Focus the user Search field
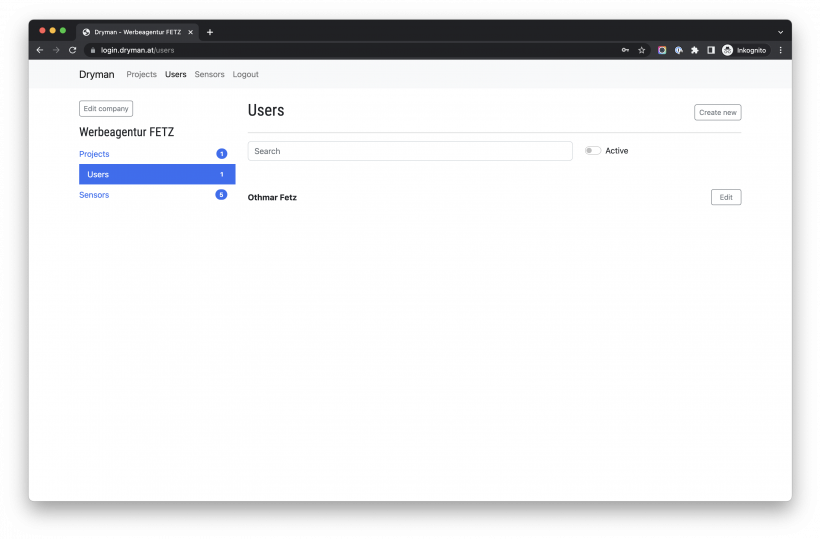Viewport: 820px width, 539px height. pyautogui.click(x=410, y=151)
